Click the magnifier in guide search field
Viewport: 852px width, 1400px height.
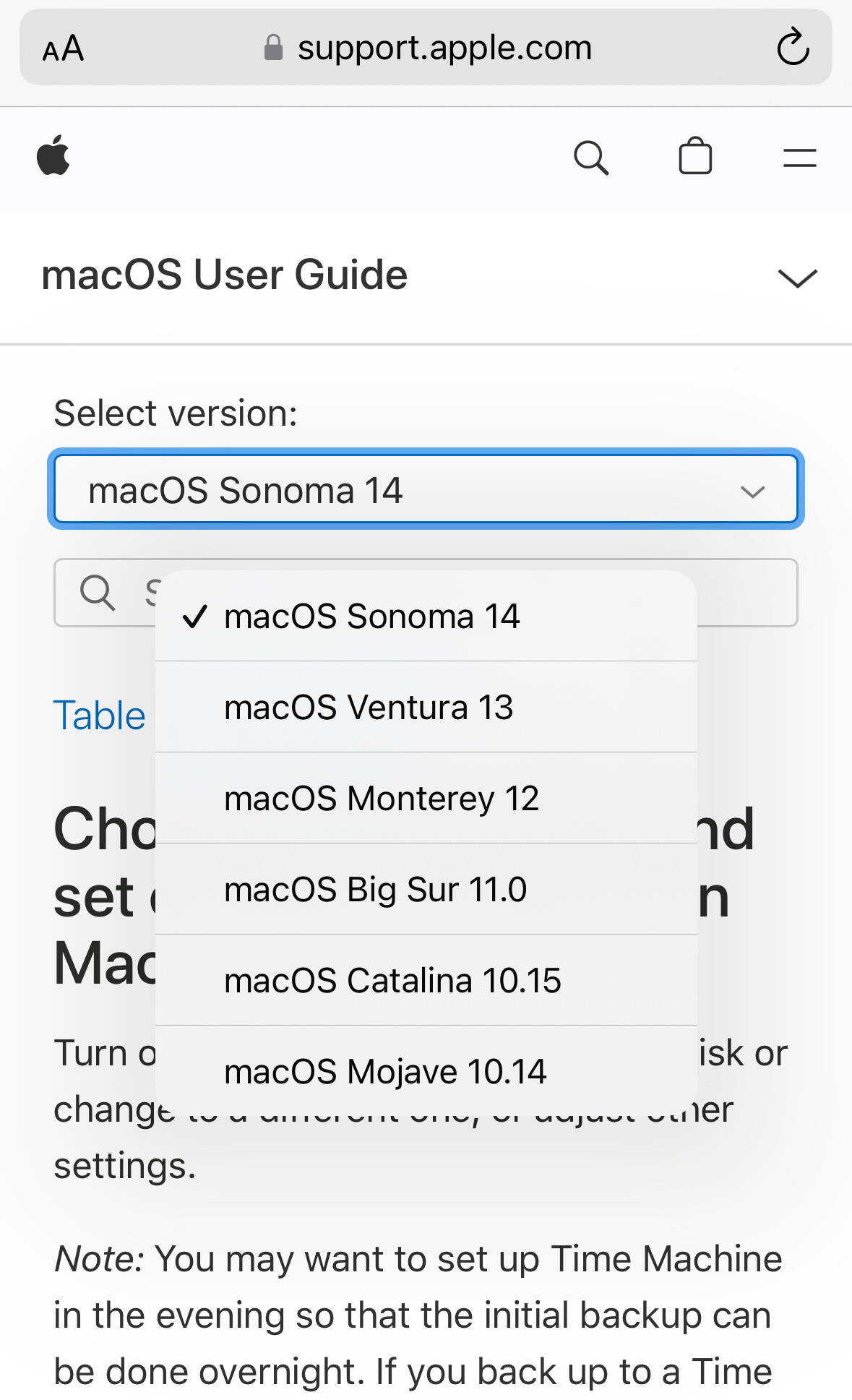pyautogui.click(x=98, y=593)
